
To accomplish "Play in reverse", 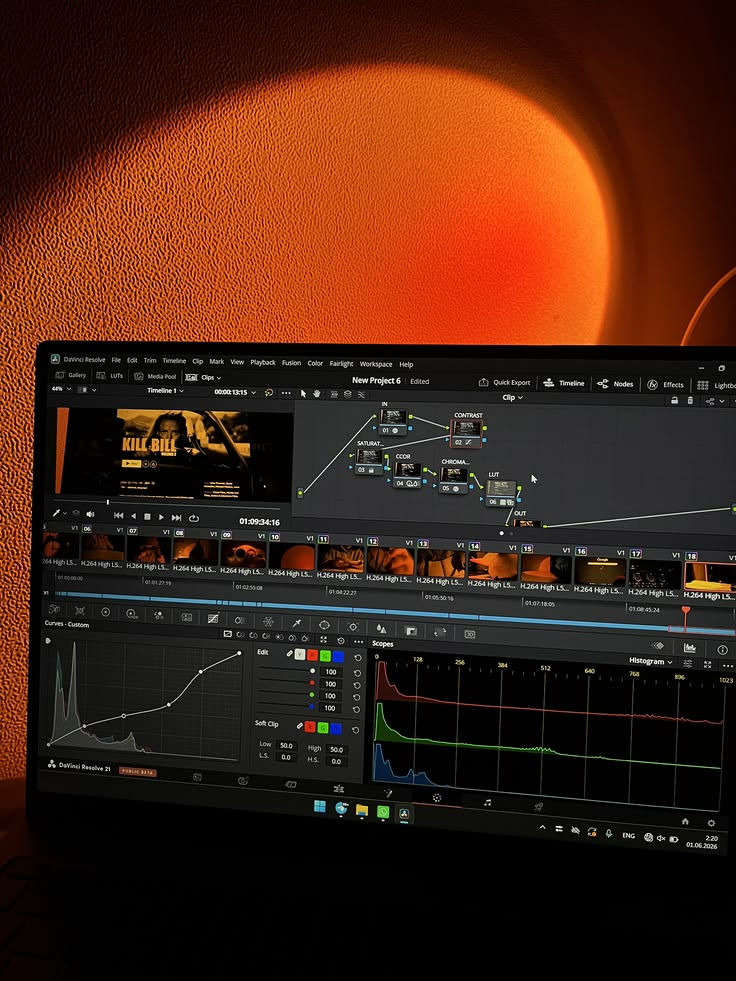I will (x=133, y=516).
